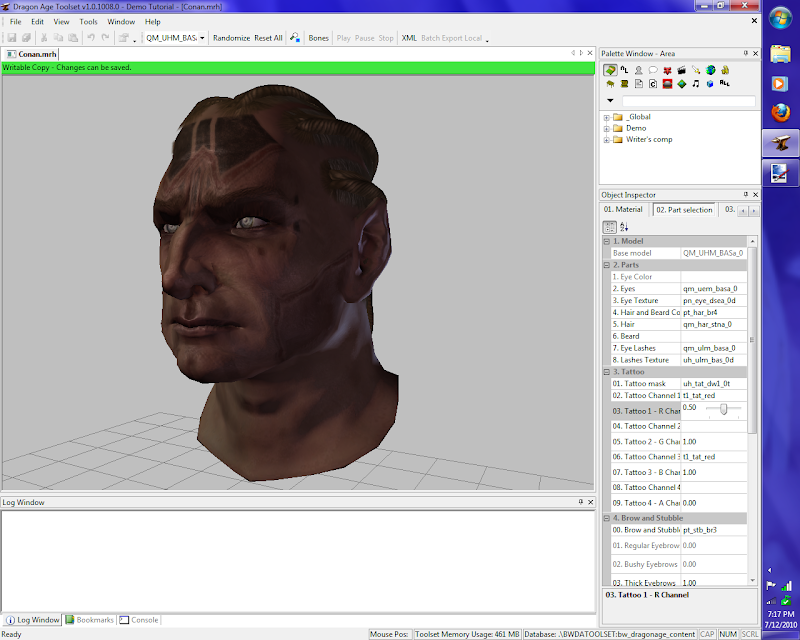Image resolution: width=800 pixels, height=640 pixels.
Task: Toggle Bones display in toolbar
Action: tap(318, 38)
